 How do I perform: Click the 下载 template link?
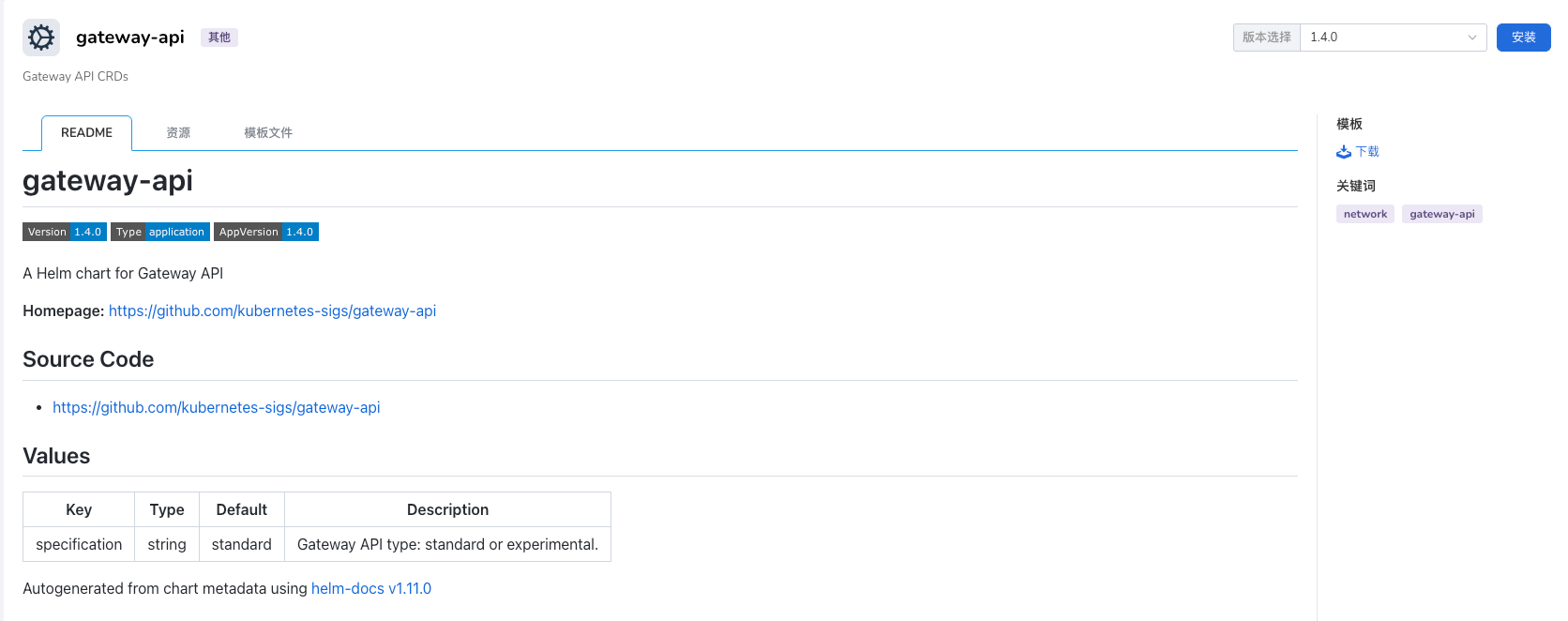click(x=1367, y=152)
